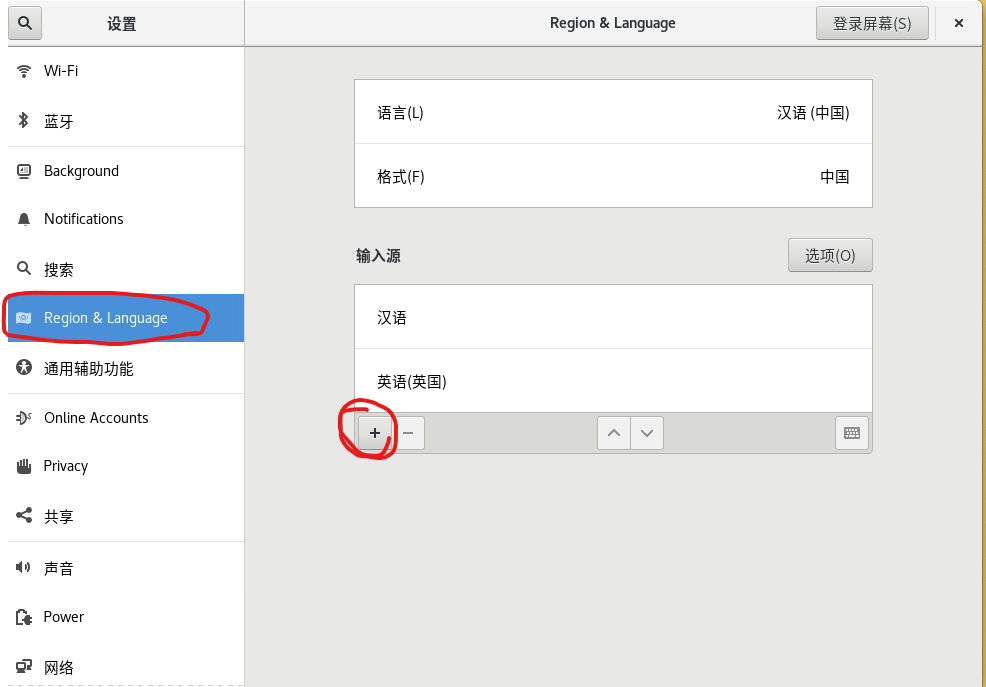Move input source up with up arrow
The height and width of the screenshot is (687, 986).
pos(614,433)
